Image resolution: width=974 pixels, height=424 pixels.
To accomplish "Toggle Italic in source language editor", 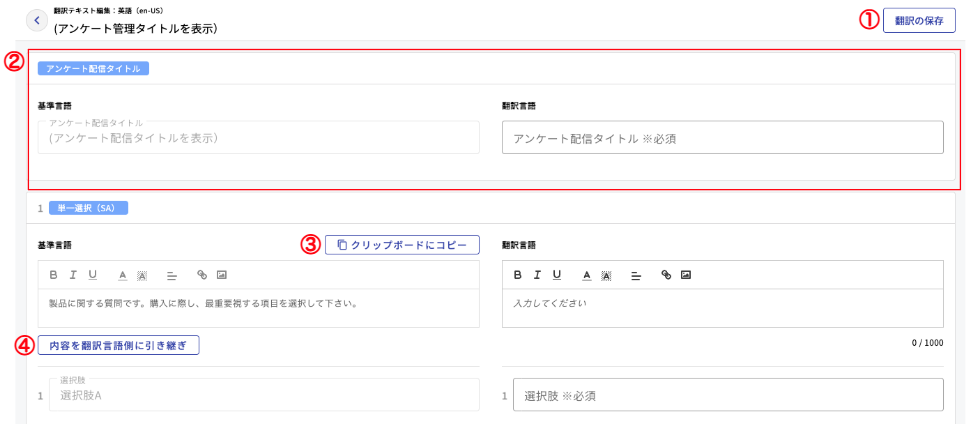I will click(x=73, y=274).
